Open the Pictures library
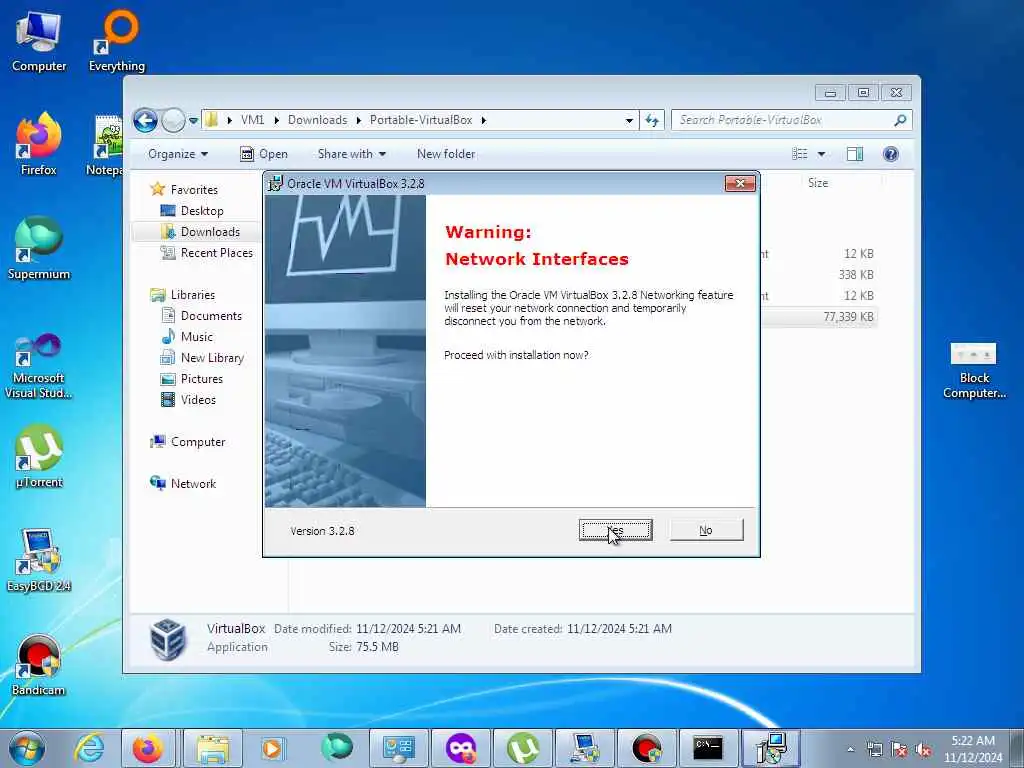The height and width of the screenshot is (768, 1024). pos(201,379)
